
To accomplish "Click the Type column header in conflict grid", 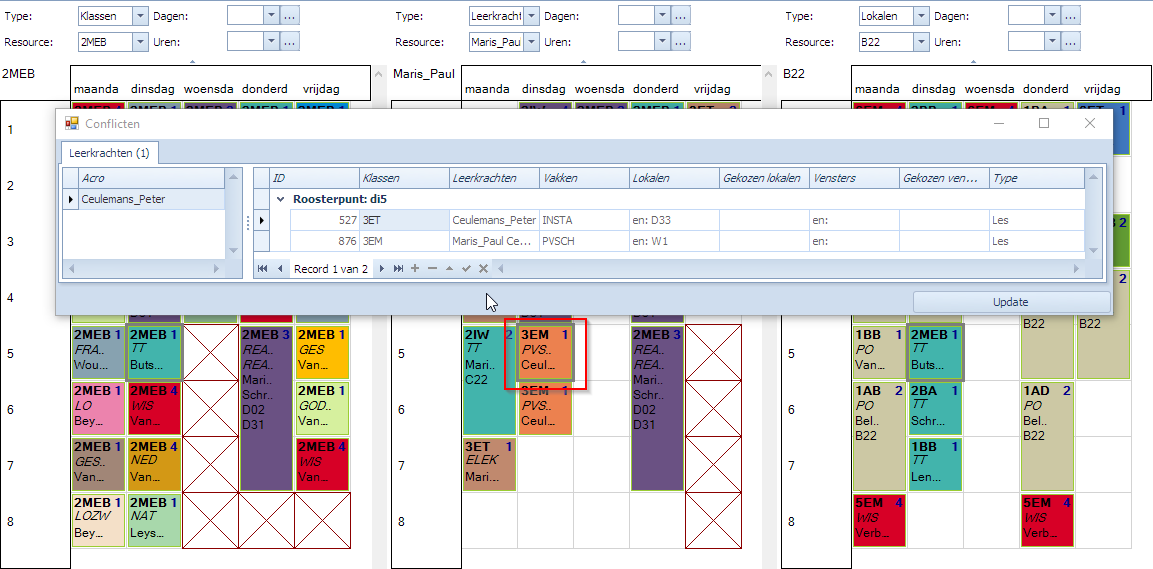I will tap(1036, 178).
